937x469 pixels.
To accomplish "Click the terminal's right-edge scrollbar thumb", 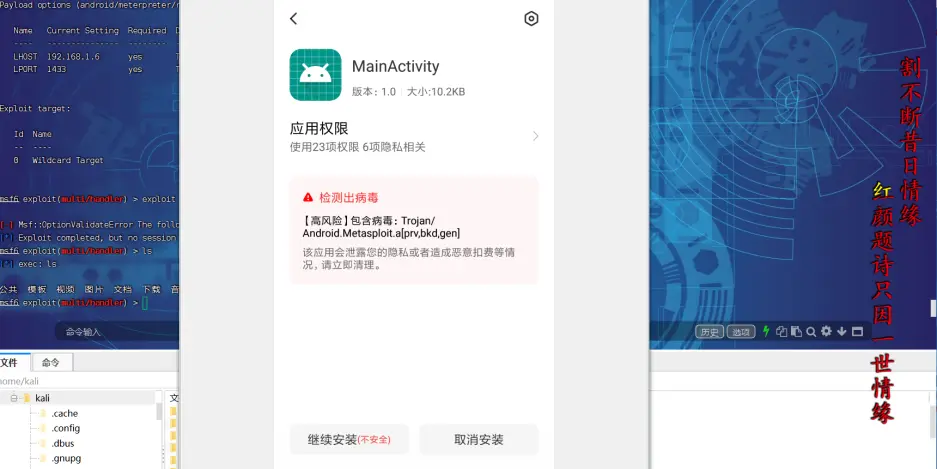I will click(933, 308).
